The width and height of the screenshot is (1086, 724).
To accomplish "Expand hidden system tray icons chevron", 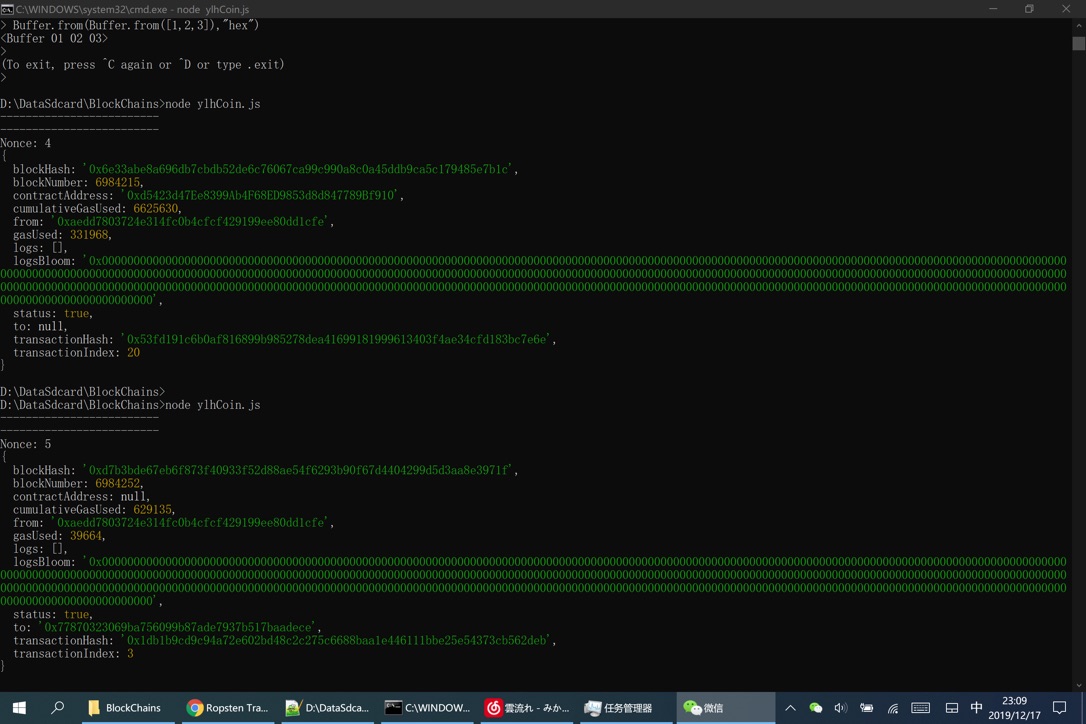I will pyautogui.click(x=790, y=708).
